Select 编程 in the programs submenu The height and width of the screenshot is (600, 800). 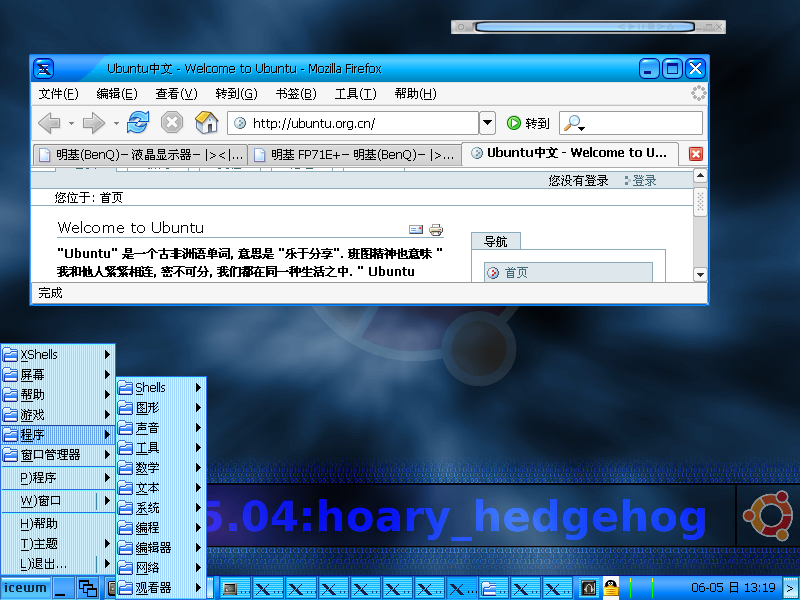161,528
